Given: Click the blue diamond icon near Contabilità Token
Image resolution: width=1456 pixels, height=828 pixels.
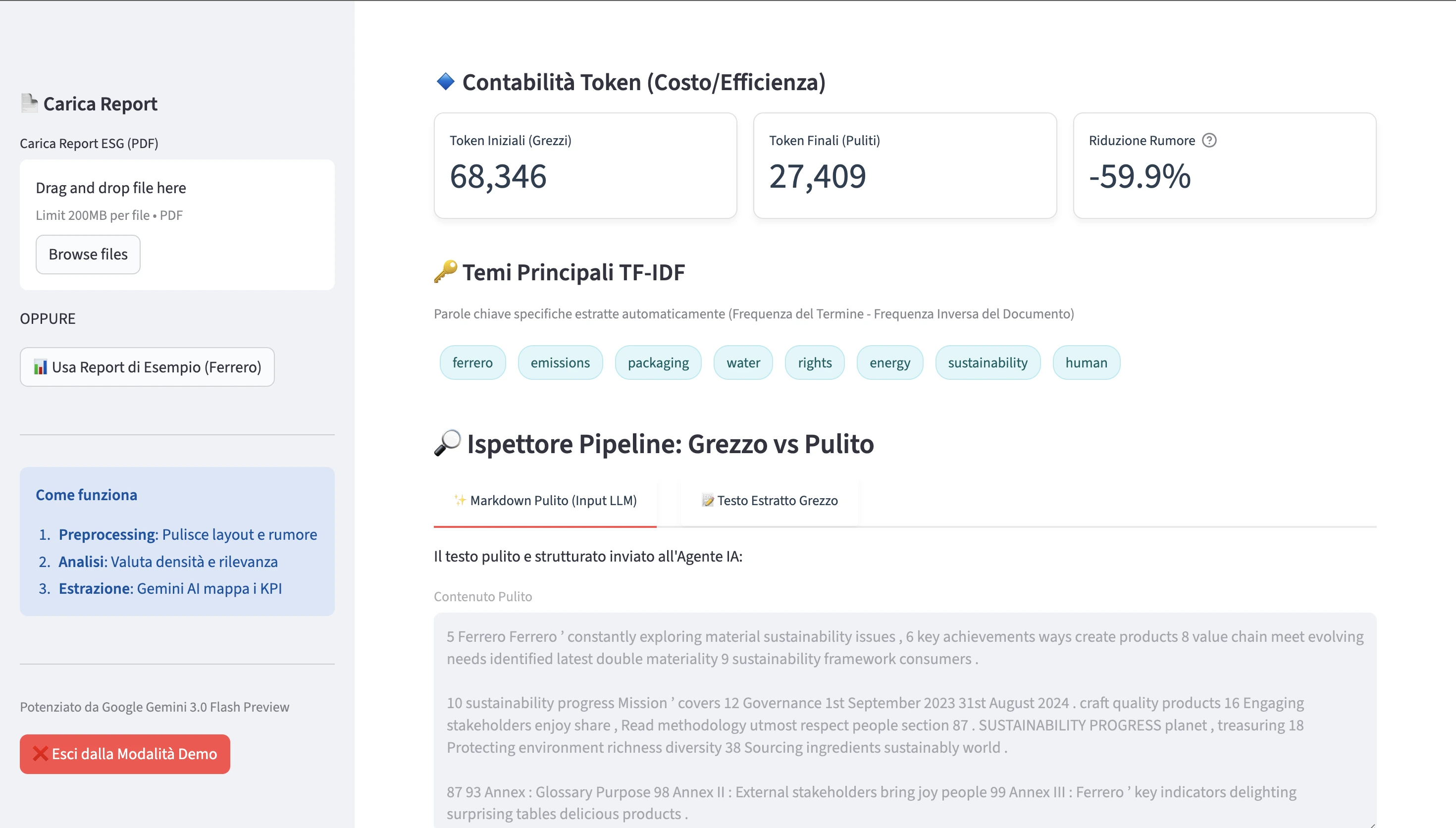Looking at the screenshot, I should pyautogui.click(x=445, y=82).
